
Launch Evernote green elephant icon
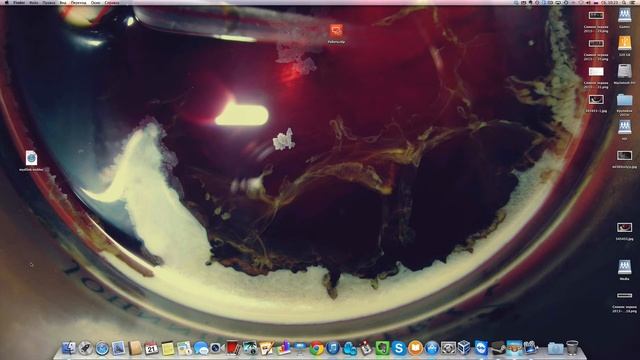[382, 348]
